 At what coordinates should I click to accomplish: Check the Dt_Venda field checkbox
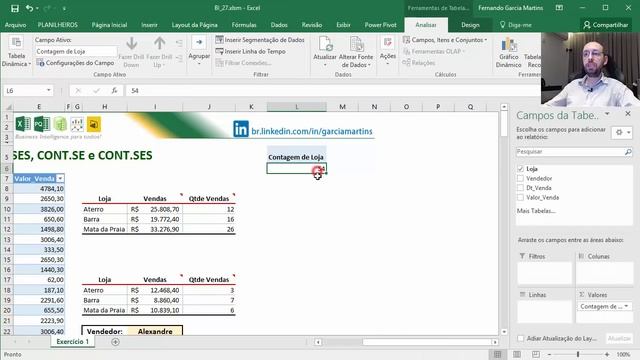(x=520, y=188)
